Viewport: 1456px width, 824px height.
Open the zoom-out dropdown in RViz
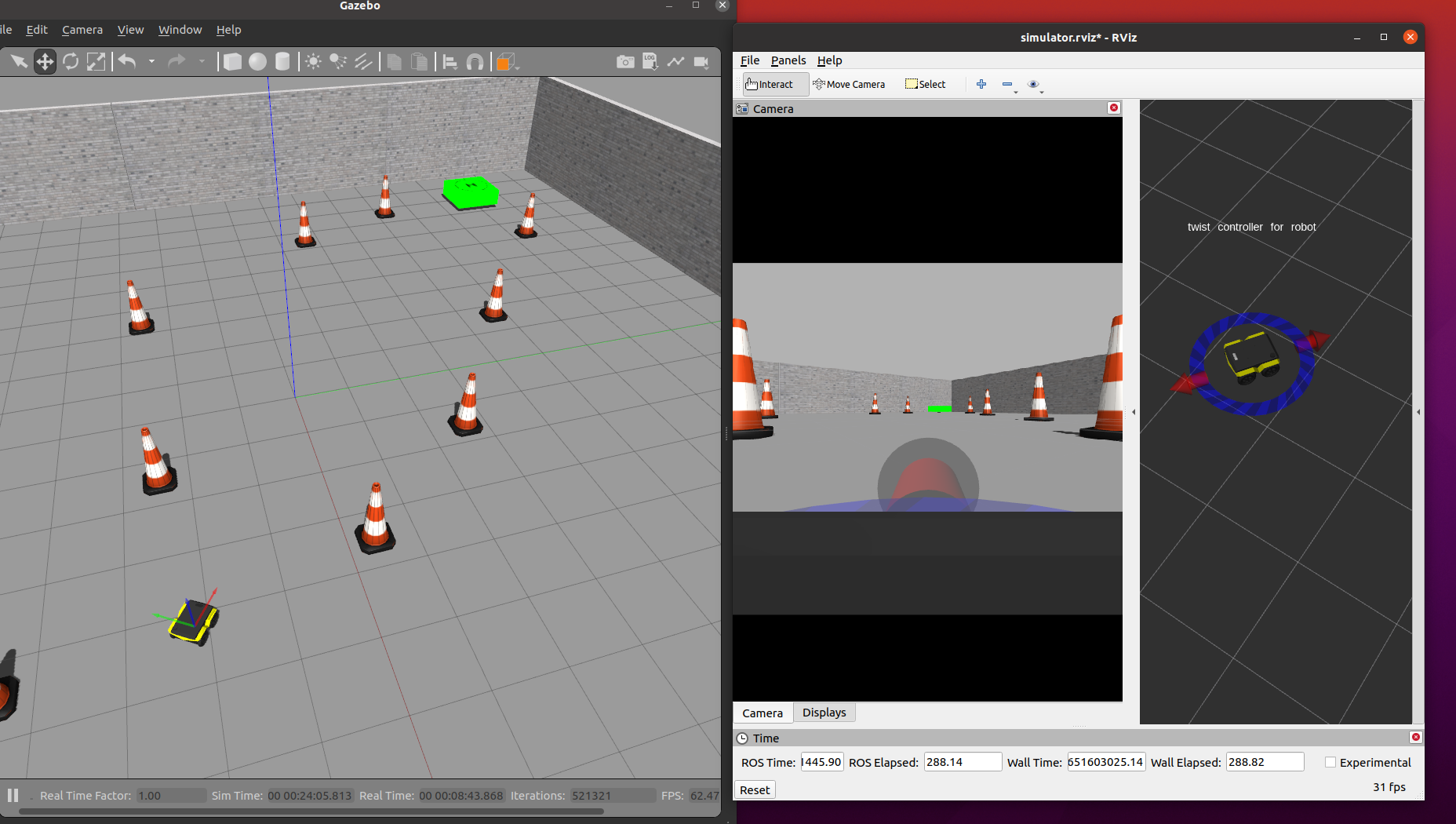[x=1016, y=93]
